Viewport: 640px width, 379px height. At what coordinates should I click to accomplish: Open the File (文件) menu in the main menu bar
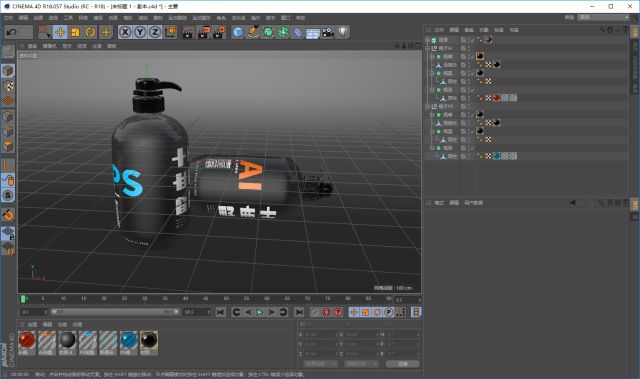pos(9,18)
